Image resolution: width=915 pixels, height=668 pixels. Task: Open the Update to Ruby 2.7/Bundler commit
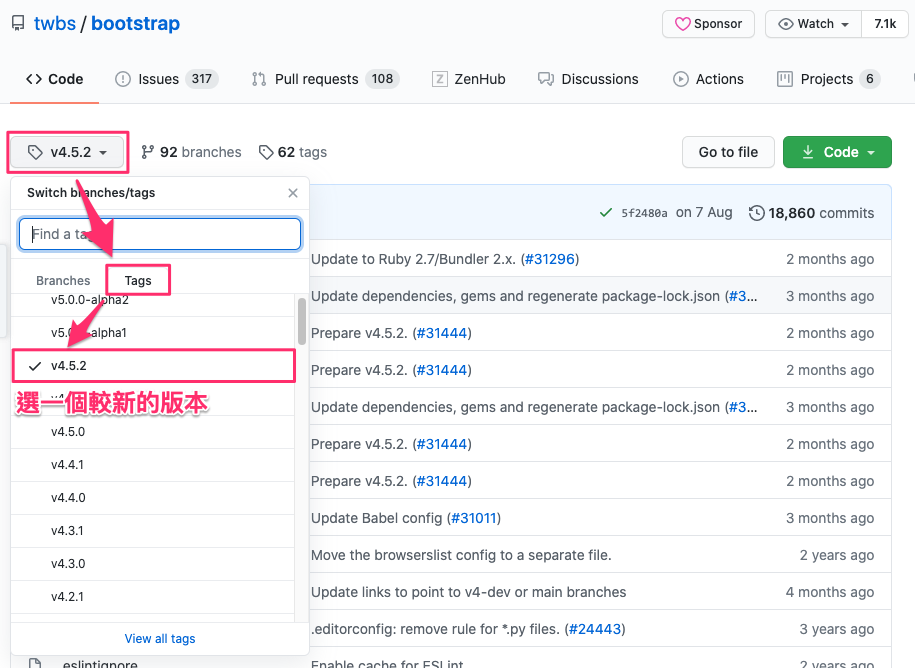(x=413, y=259)
